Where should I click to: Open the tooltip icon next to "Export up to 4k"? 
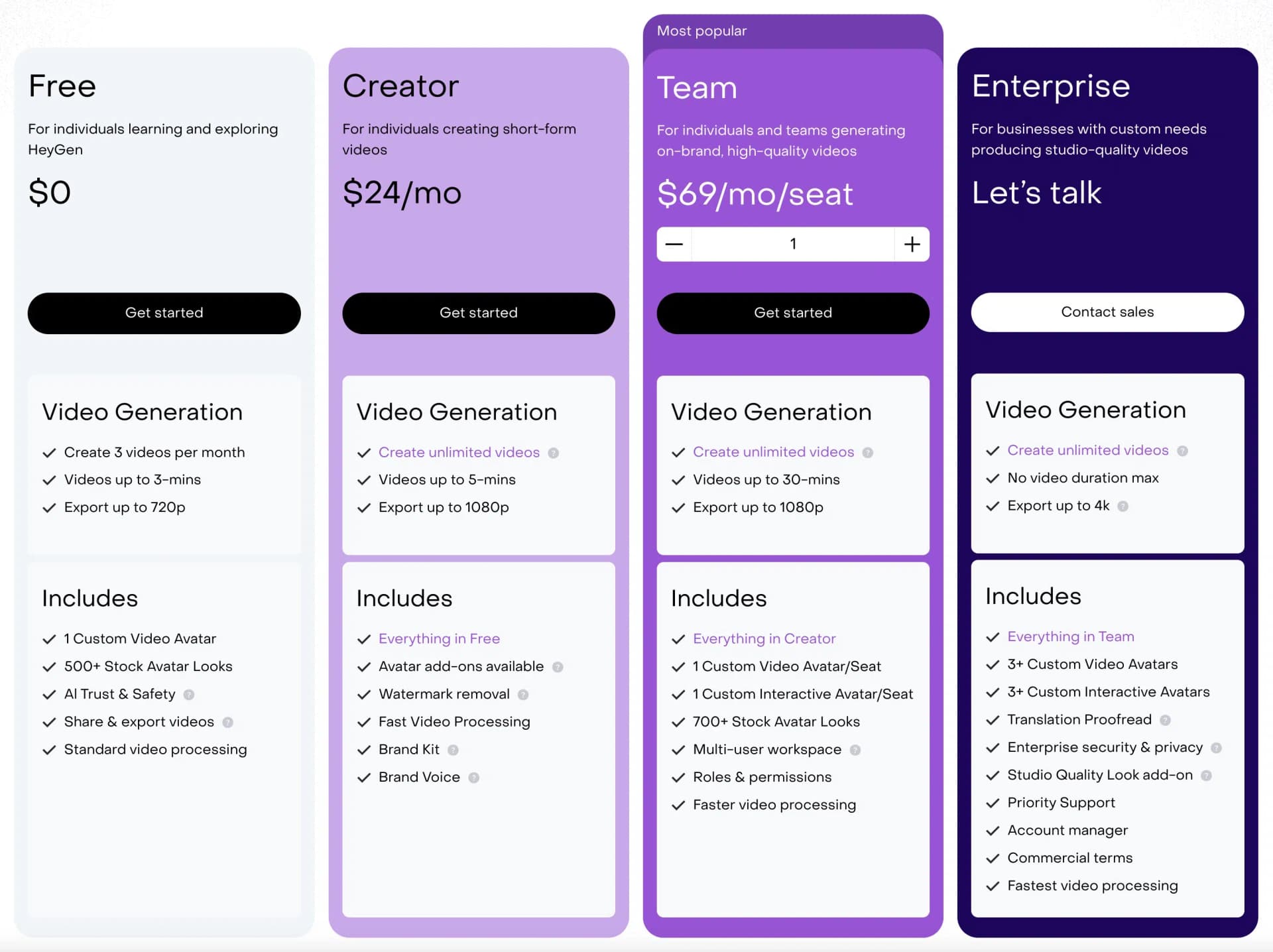click(1123, 506)
